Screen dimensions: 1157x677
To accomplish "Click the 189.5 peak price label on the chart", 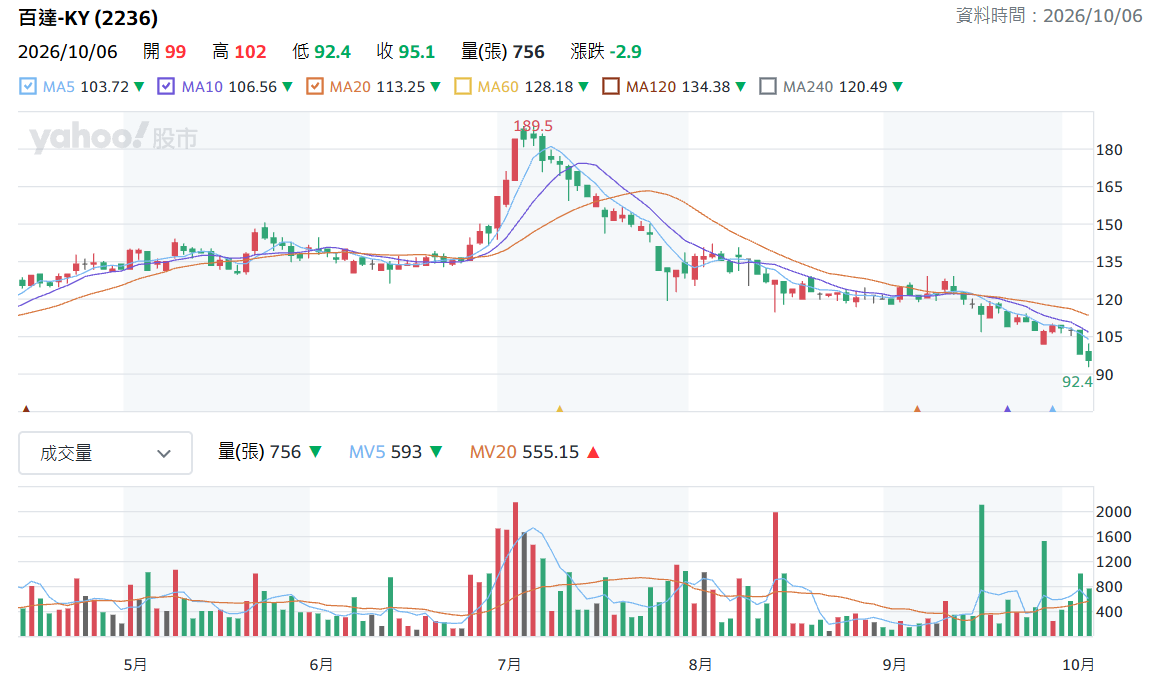I will pos(533,126).
